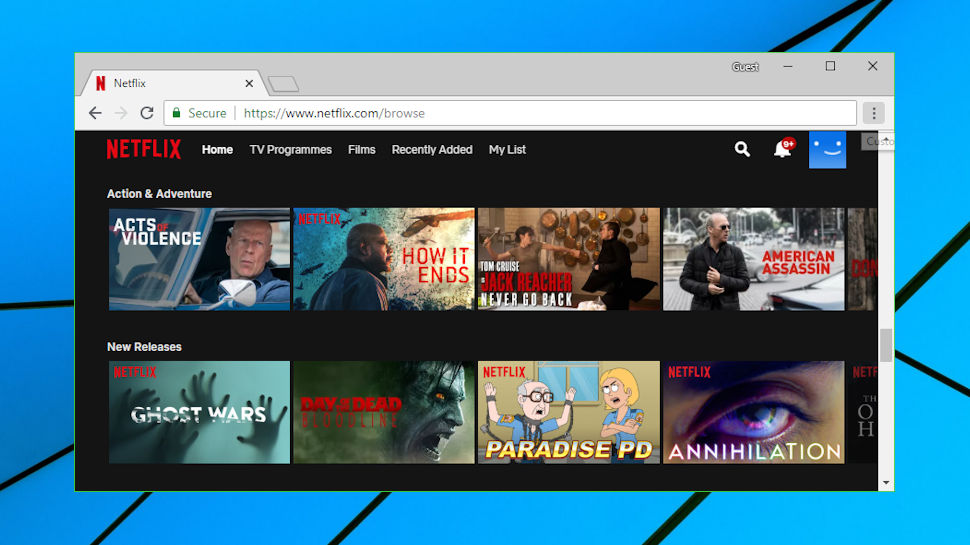Open the Annihilation thumbnail
The image size is (970, 545).
coord(753,412)
